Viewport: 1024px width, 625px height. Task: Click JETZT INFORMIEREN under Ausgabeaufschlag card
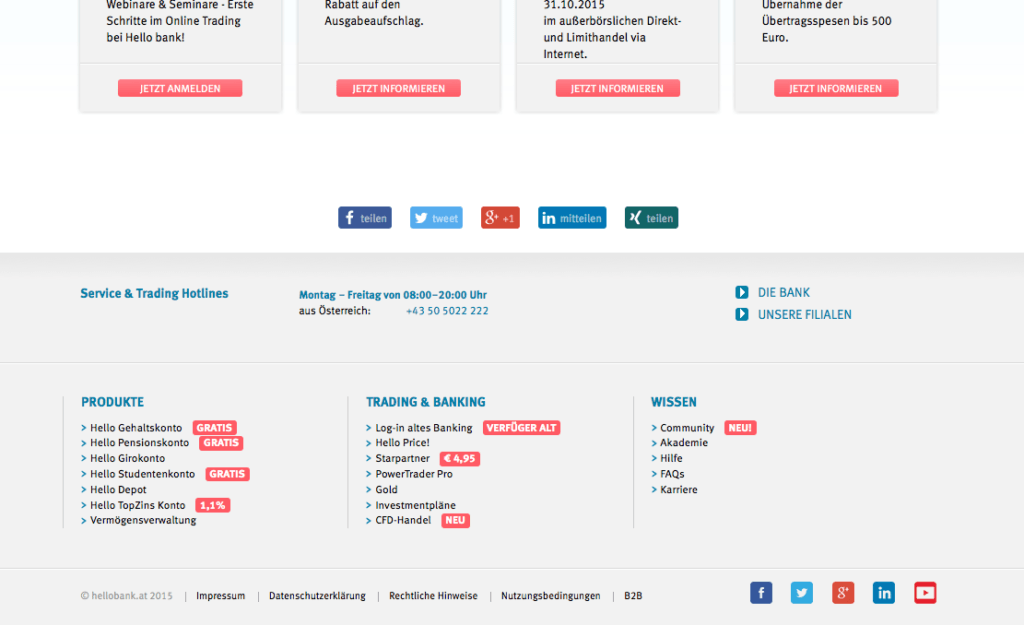point(398,88)
